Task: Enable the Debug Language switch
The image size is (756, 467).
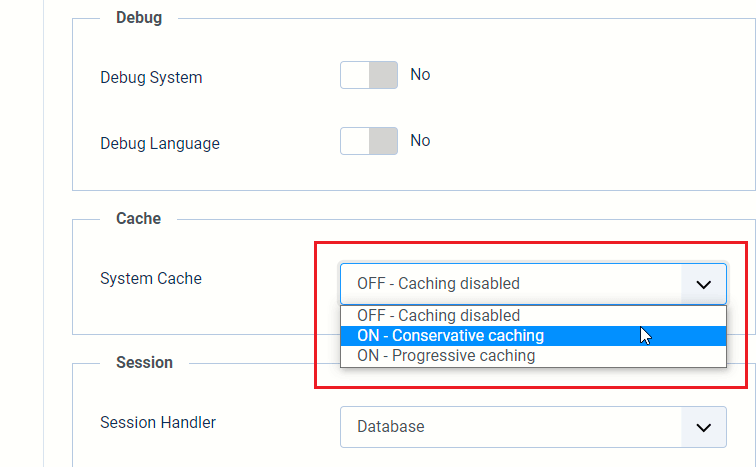Action: 369,141
